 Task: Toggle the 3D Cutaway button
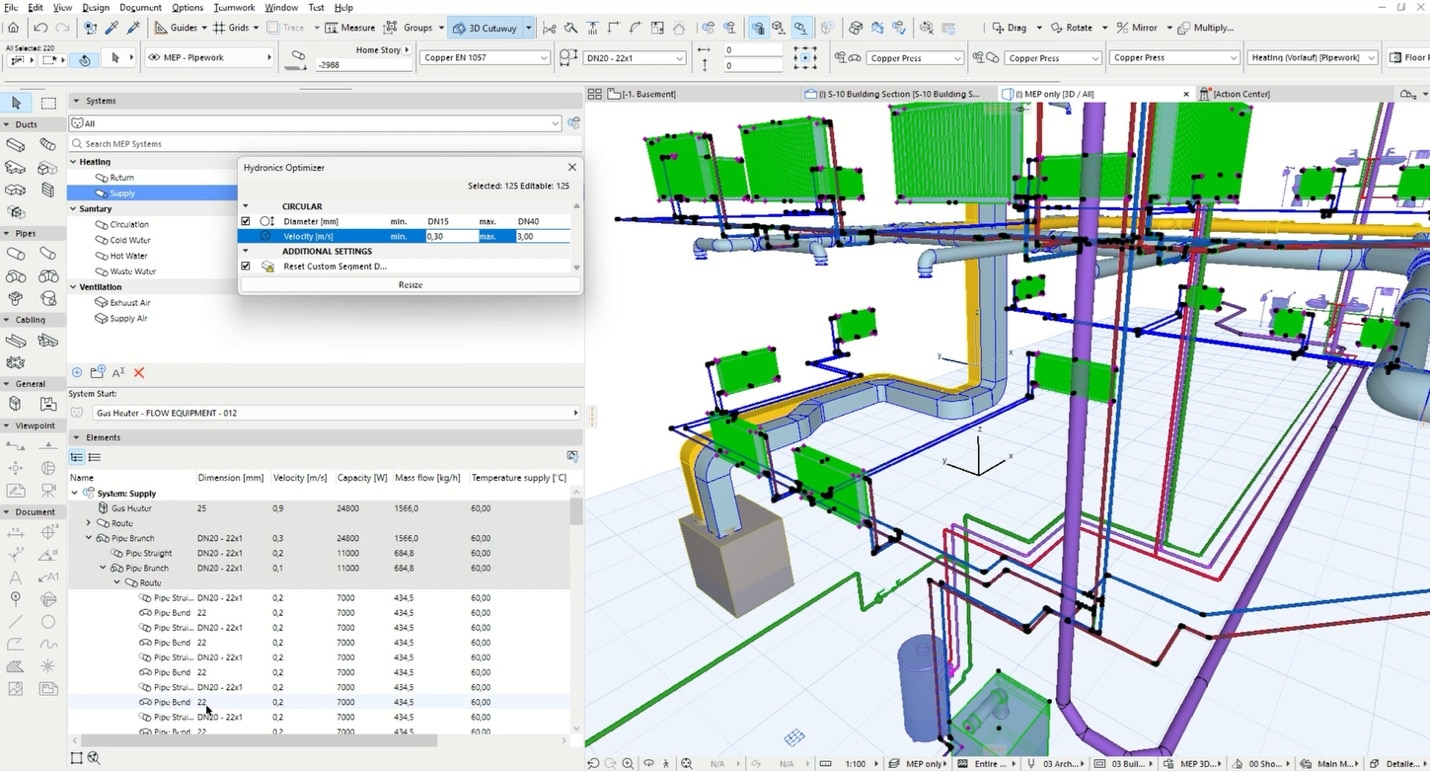pos(484,28)
